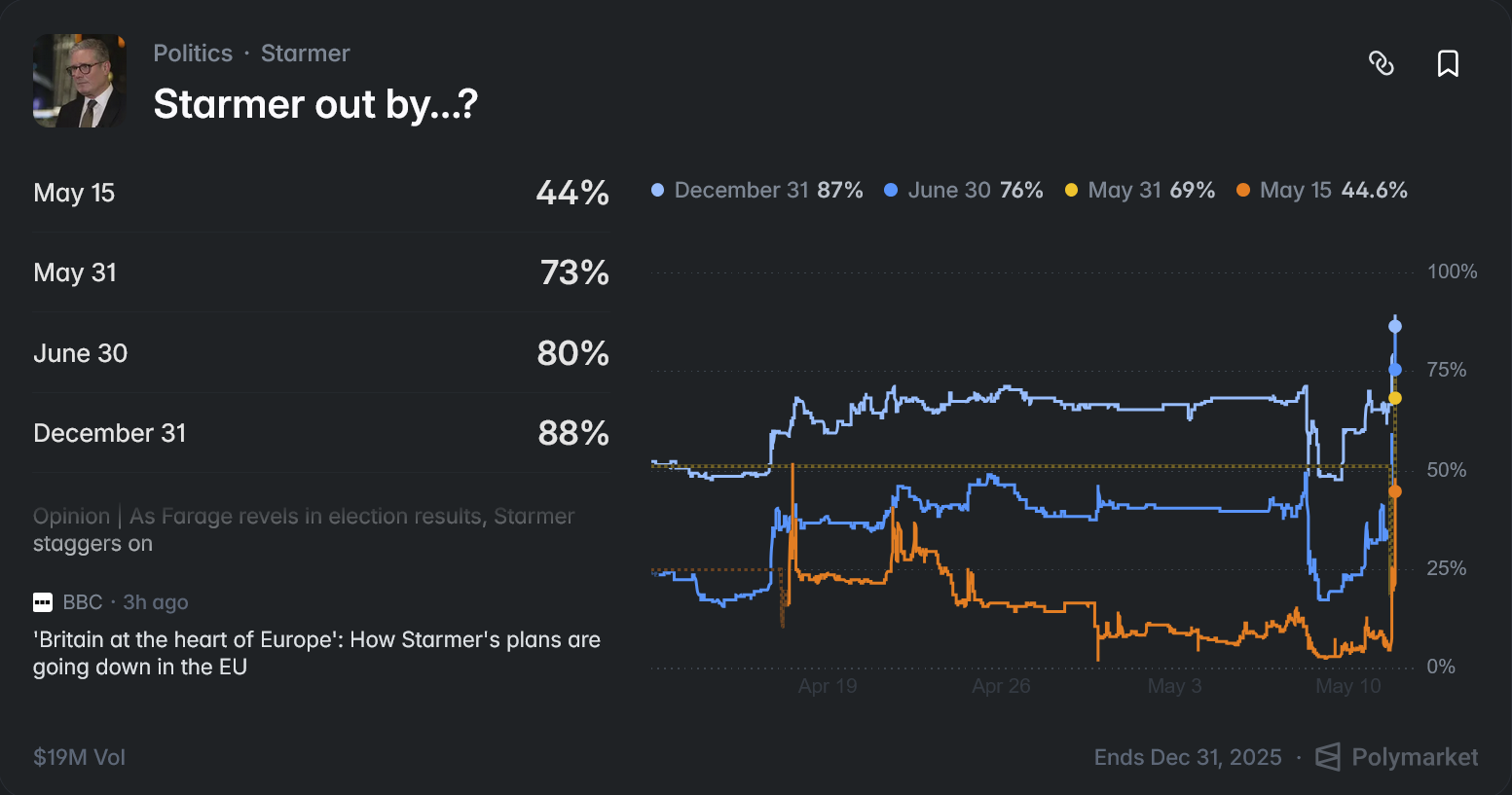Click the Starmer profile photo thumbnail
The width and height of the screenshot is (1512, 795).
[80, 81]
